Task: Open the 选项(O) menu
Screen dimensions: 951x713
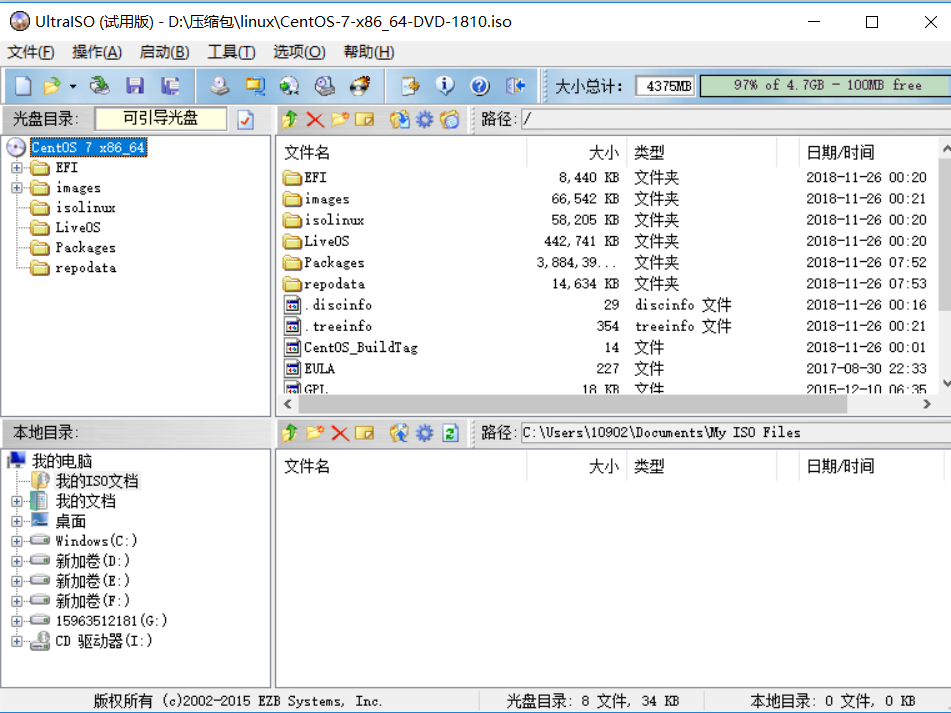Action: (299, 52)
